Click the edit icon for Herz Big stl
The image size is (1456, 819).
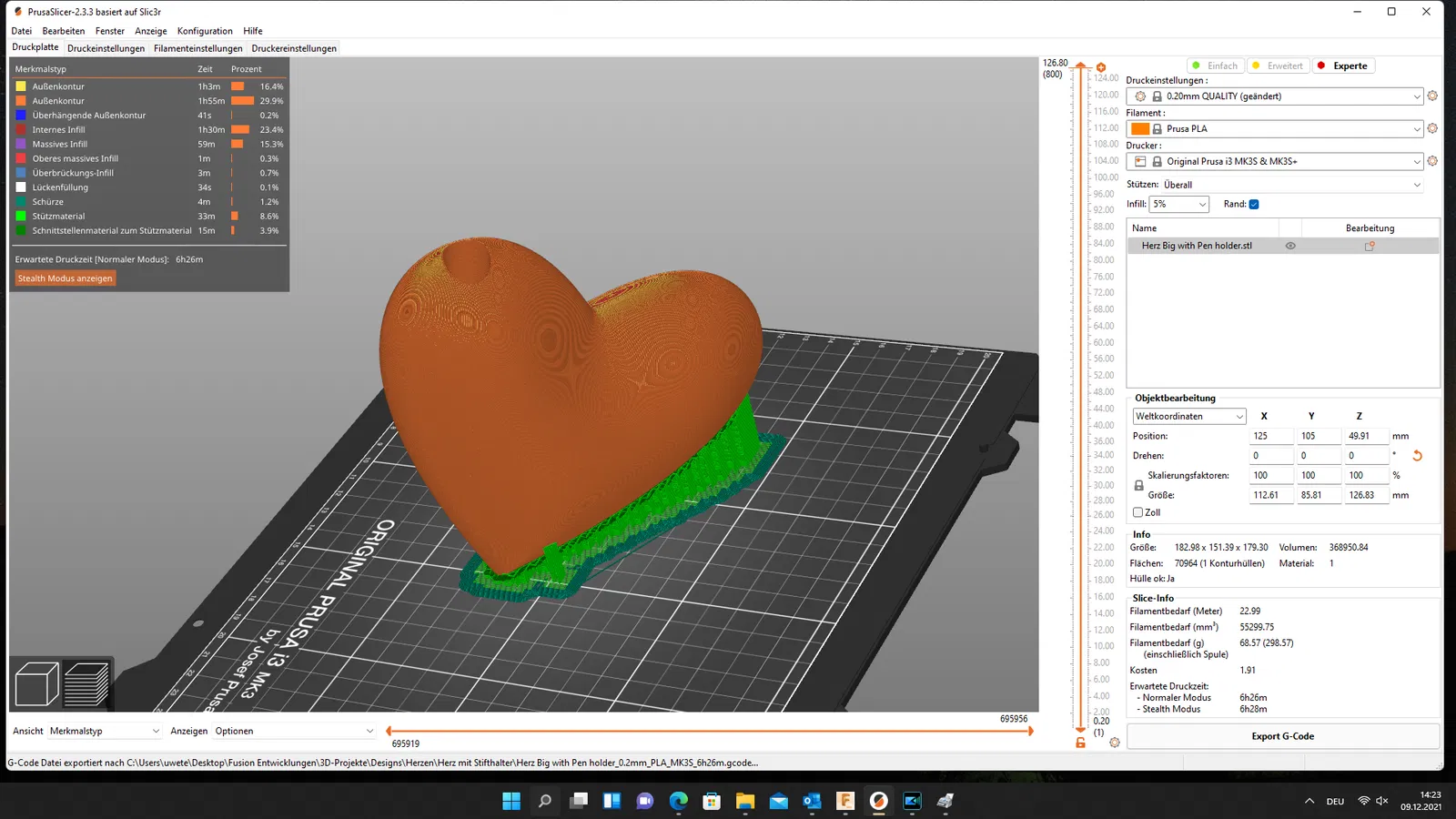click(1370, 246)
